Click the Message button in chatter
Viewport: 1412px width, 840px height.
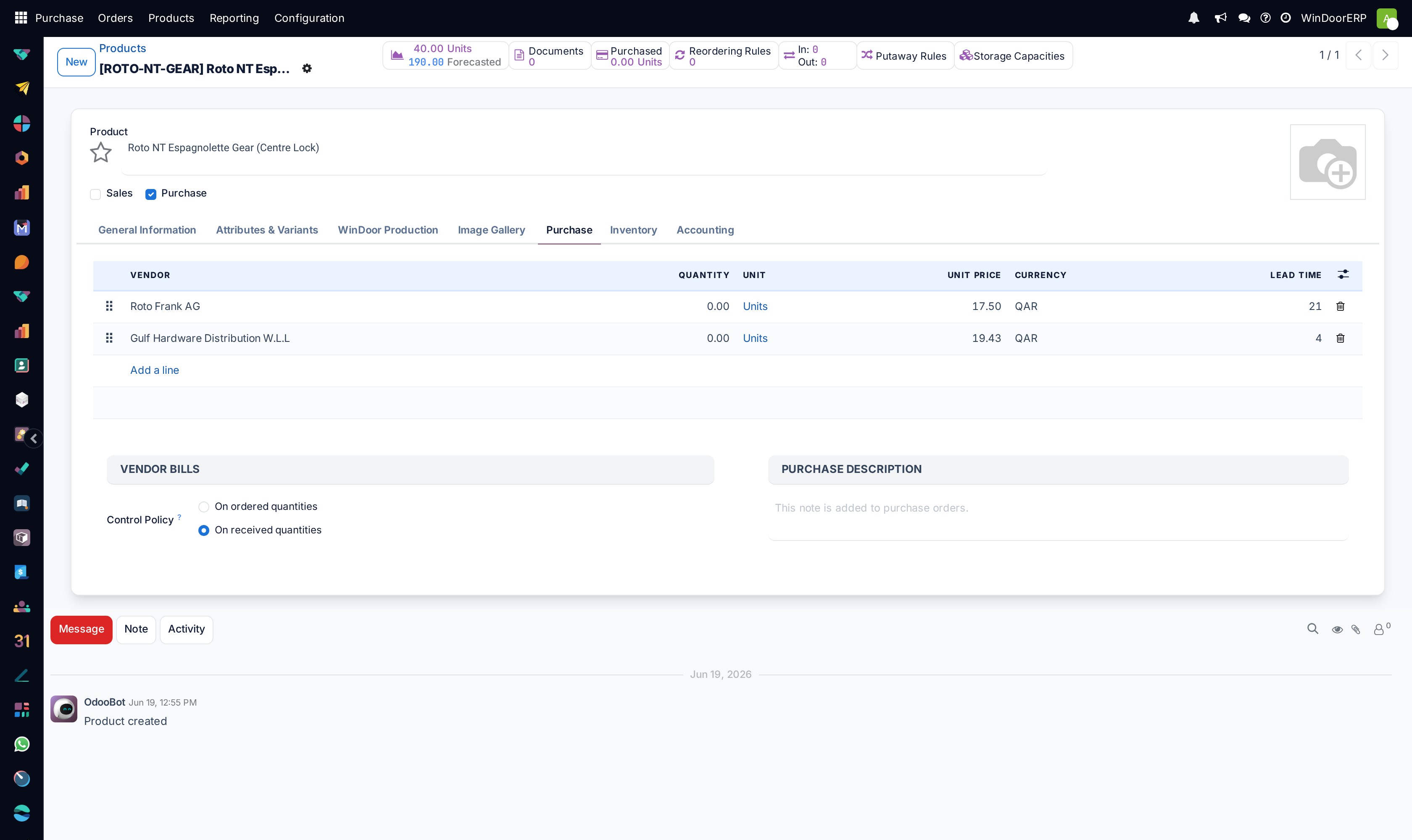(82, 630)
